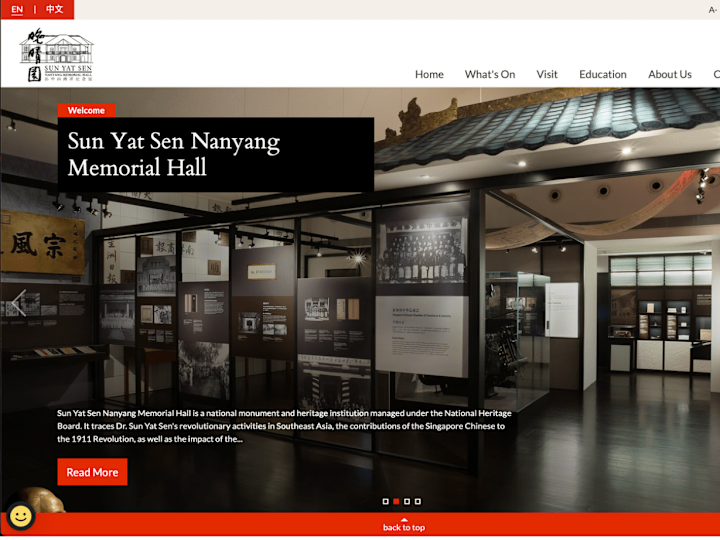The width and height of the screenshot is (720, 540).
Task: Click back to top link
Action: [404, 525]
